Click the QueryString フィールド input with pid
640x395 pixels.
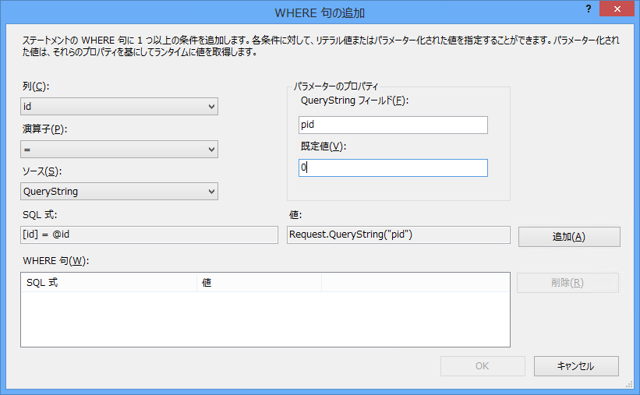[x=393, y=125]
